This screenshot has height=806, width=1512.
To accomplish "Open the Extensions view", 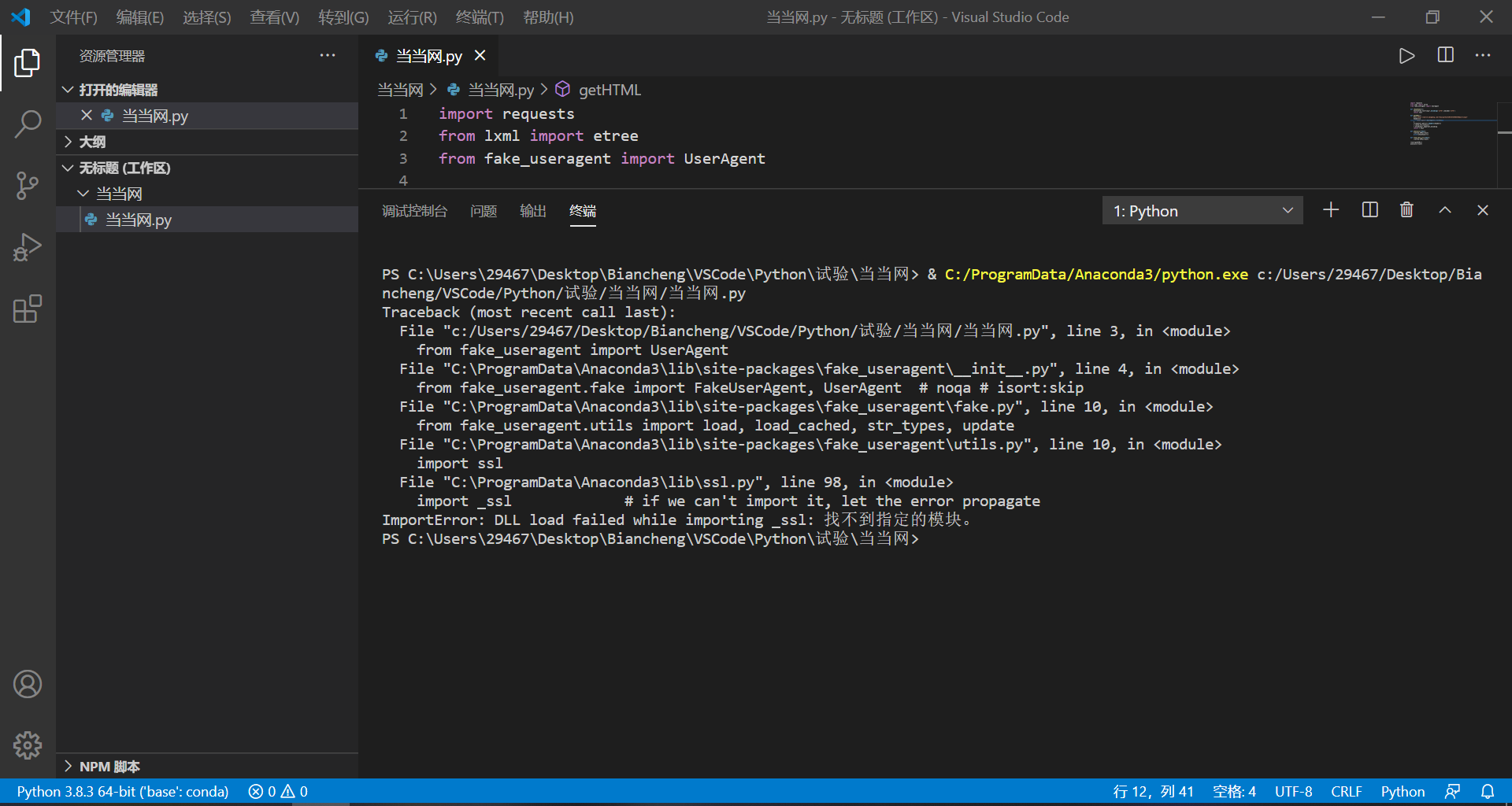I will click(28, 309).
